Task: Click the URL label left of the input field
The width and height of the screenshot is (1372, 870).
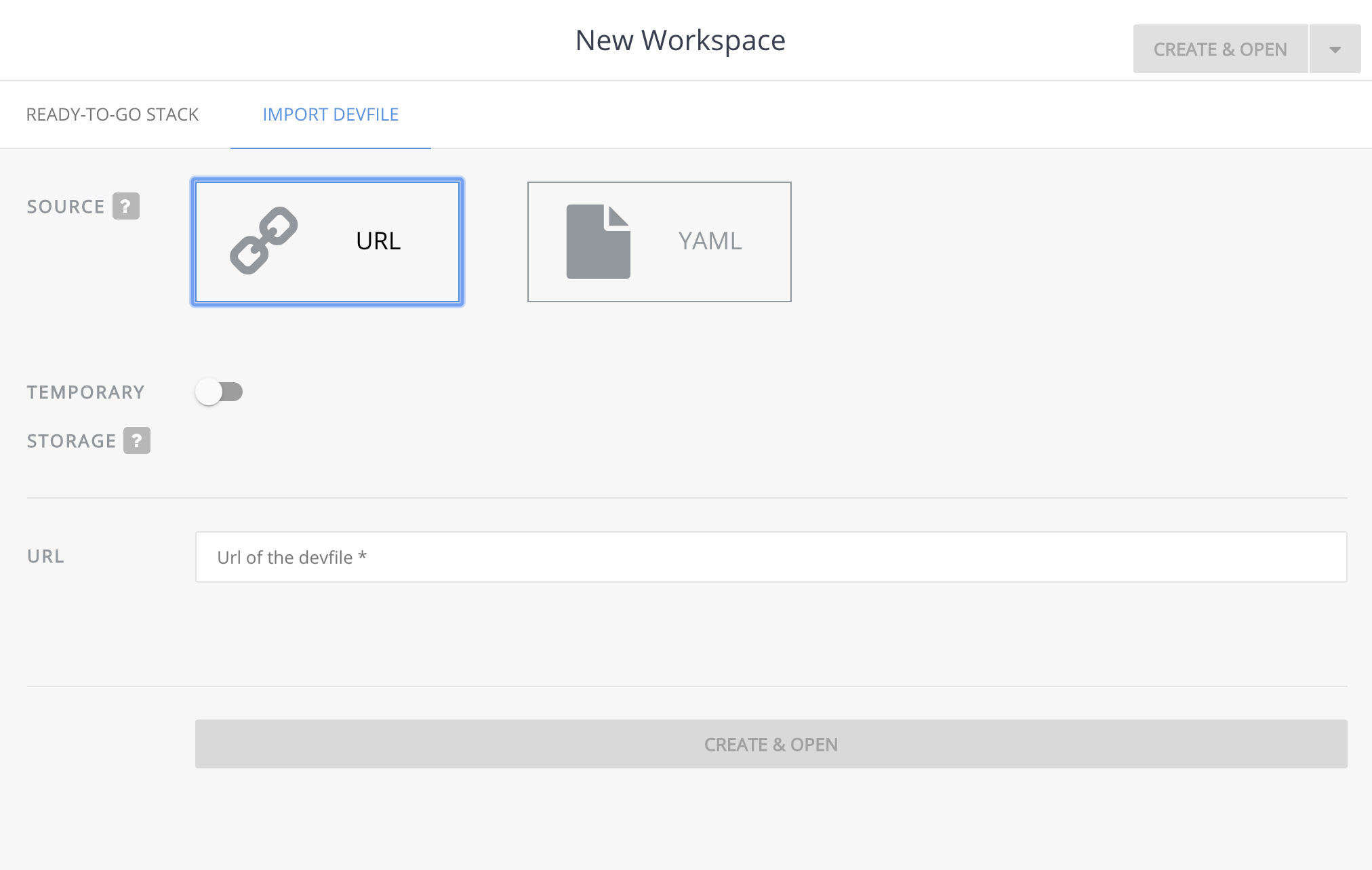Action: click(46, 556)
